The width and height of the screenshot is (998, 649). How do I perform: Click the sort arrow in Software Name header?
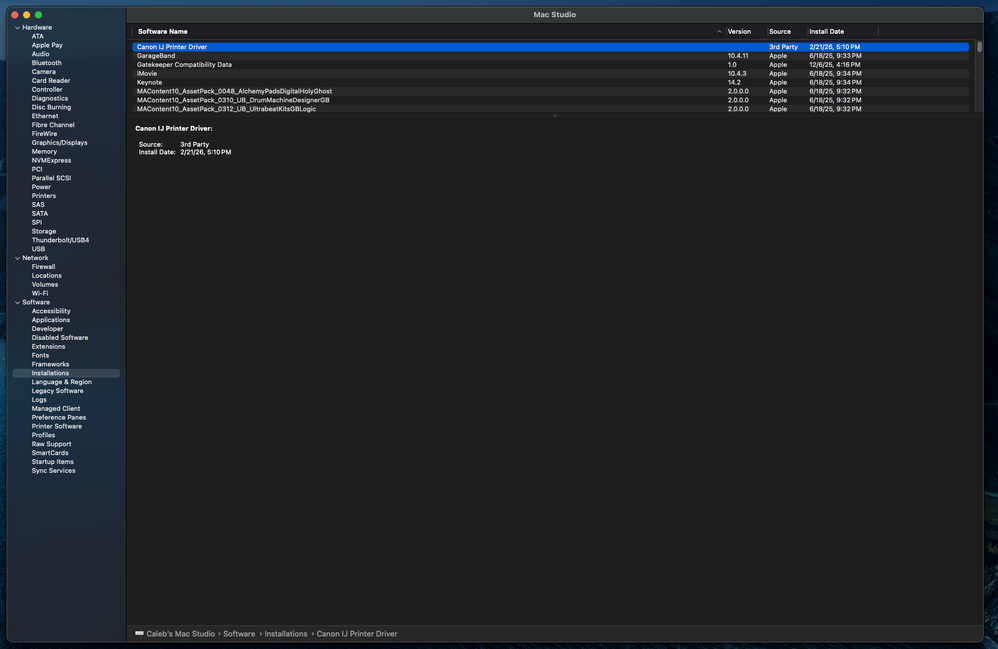tap(719, 32)
